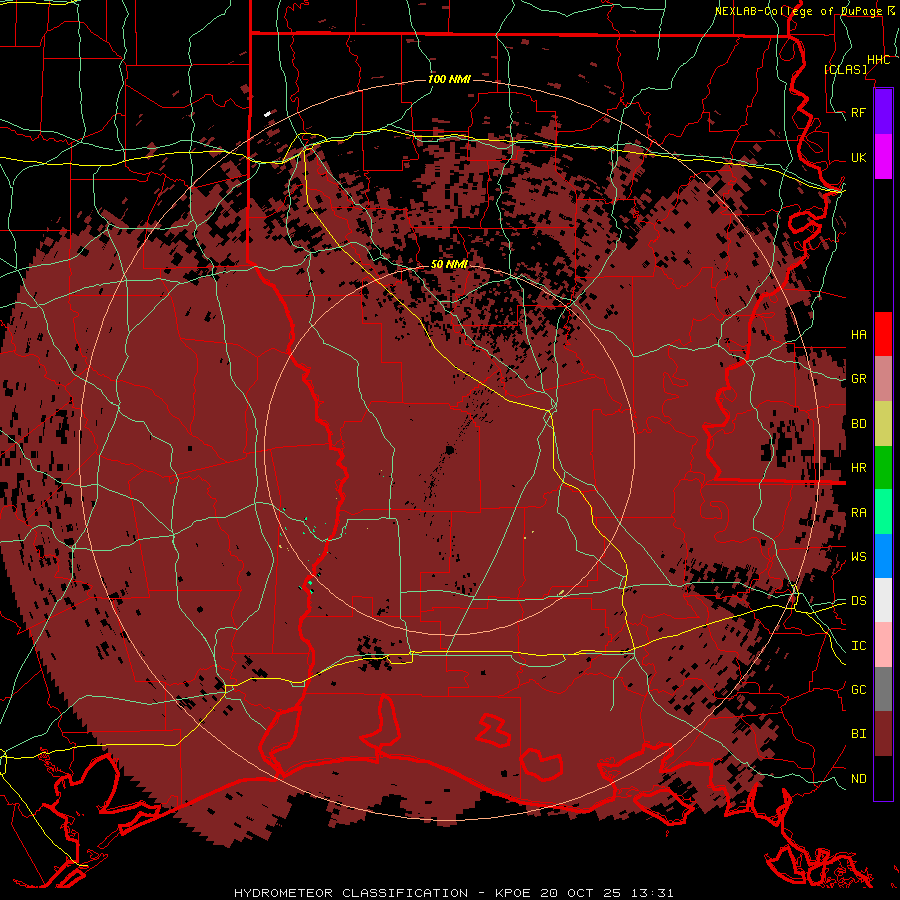Screen dimensions: 900x900
Task: Click the "20 OCT 25" date in the caption
Action: (x=580, y=893)
